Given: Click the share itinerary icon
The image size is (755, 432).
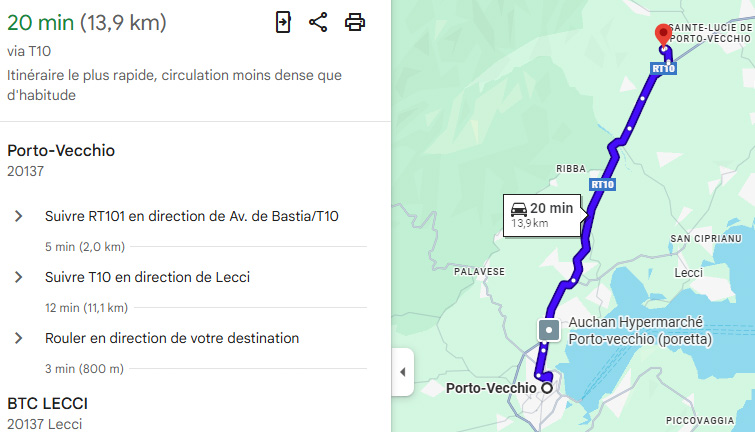Looking at the screenshot, I should 318,22.
